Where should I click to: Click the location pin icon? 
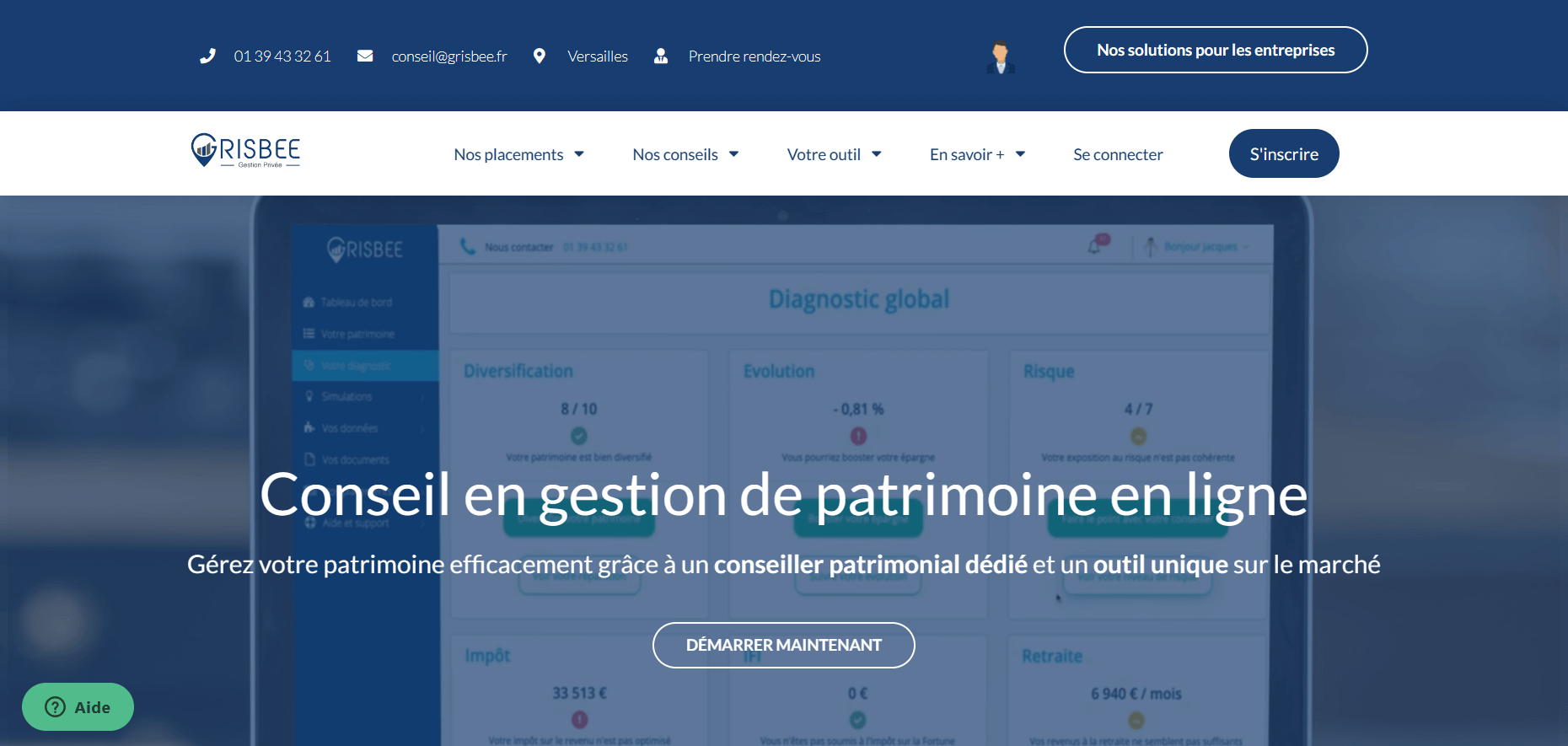point(540,56)
